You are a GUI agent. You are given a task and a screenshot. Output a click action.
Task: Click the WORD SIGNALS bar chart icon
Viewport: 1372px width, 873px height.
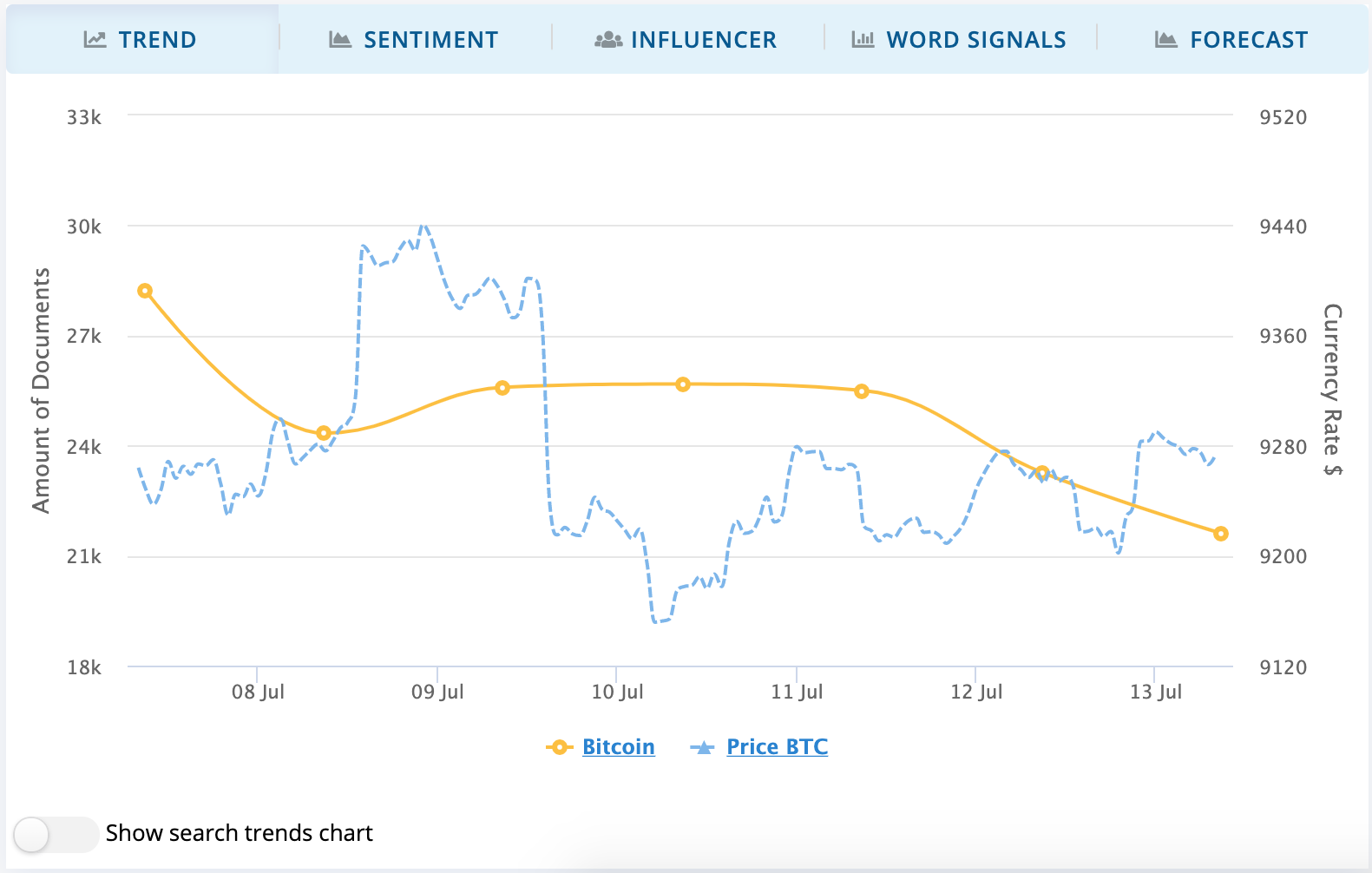point(862,39)
